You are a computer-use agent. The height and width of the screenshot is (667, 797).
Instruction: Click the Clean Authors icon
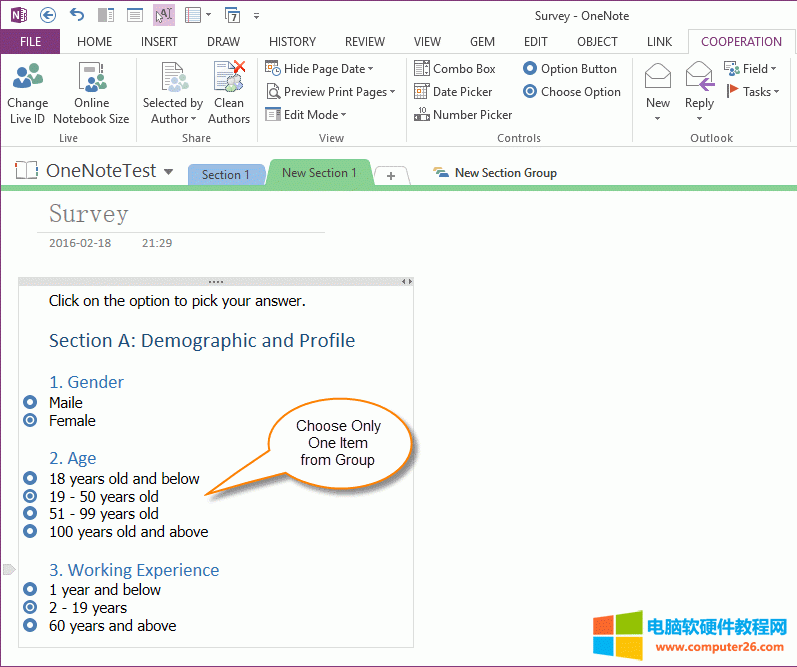tap(229, 78)
